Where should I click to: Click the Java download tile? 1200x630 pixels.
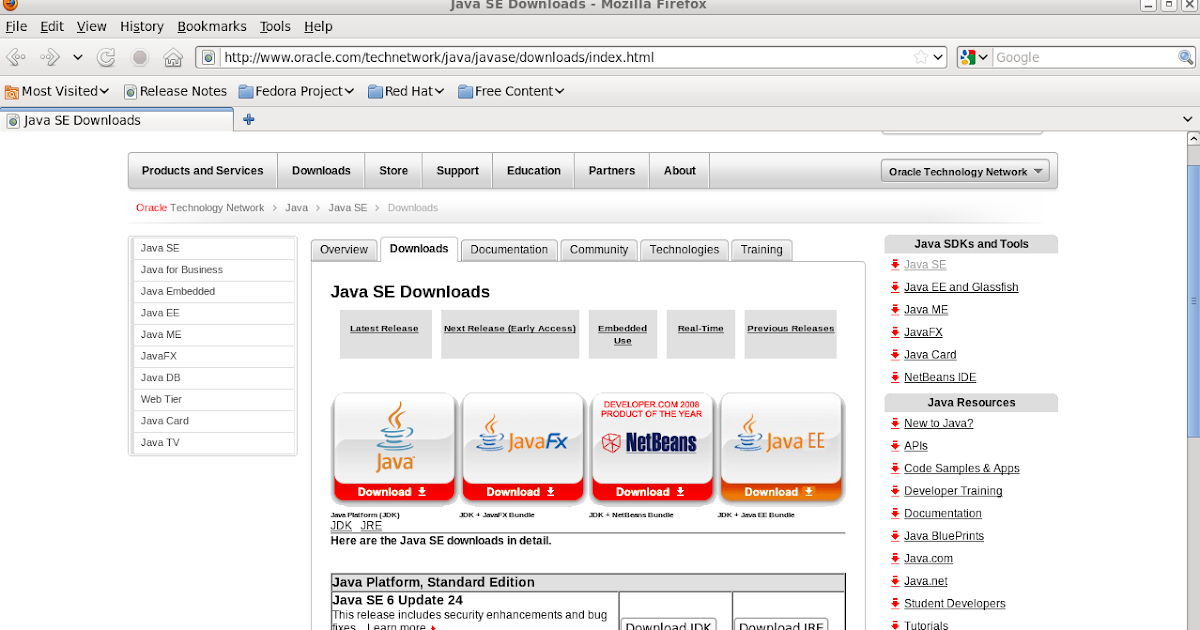394,447
